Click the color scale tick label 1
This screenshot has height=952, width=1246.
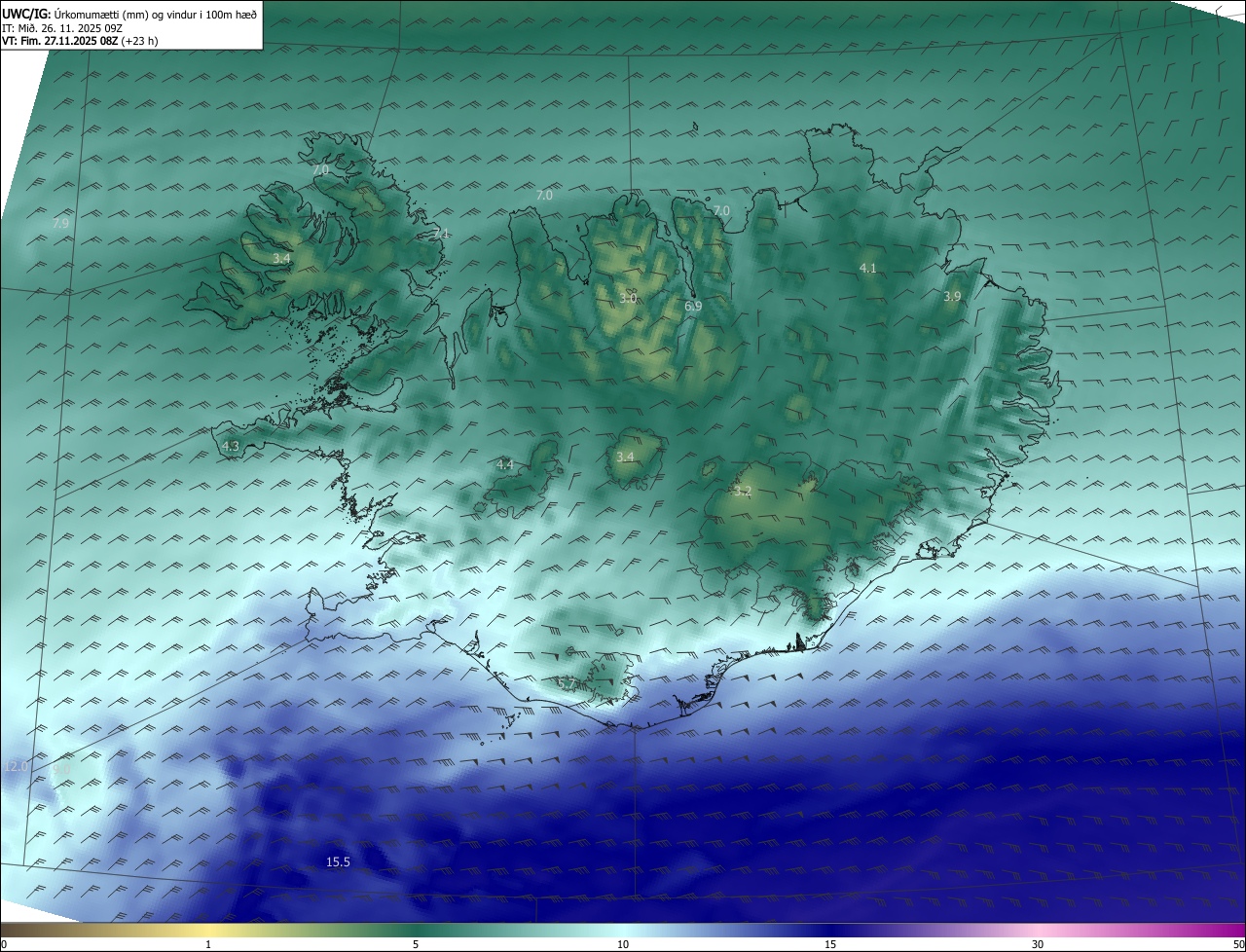(209, 944)
